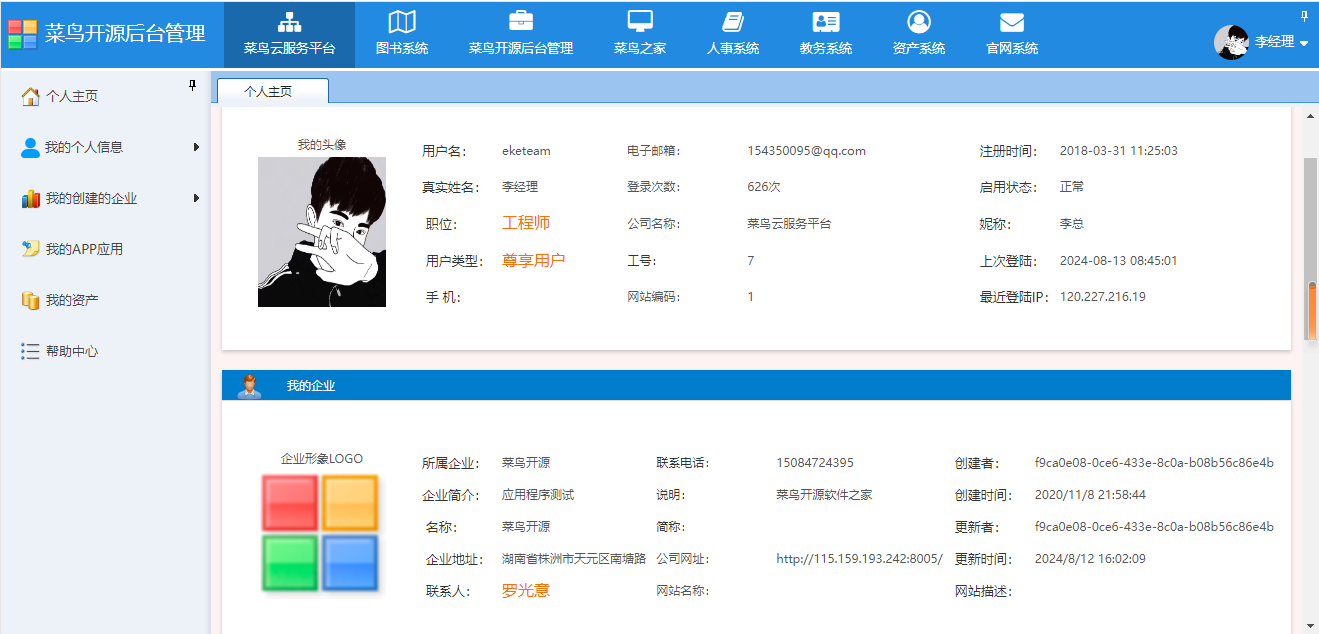Open 我的APP应用 in sidebar

(84, 249)
